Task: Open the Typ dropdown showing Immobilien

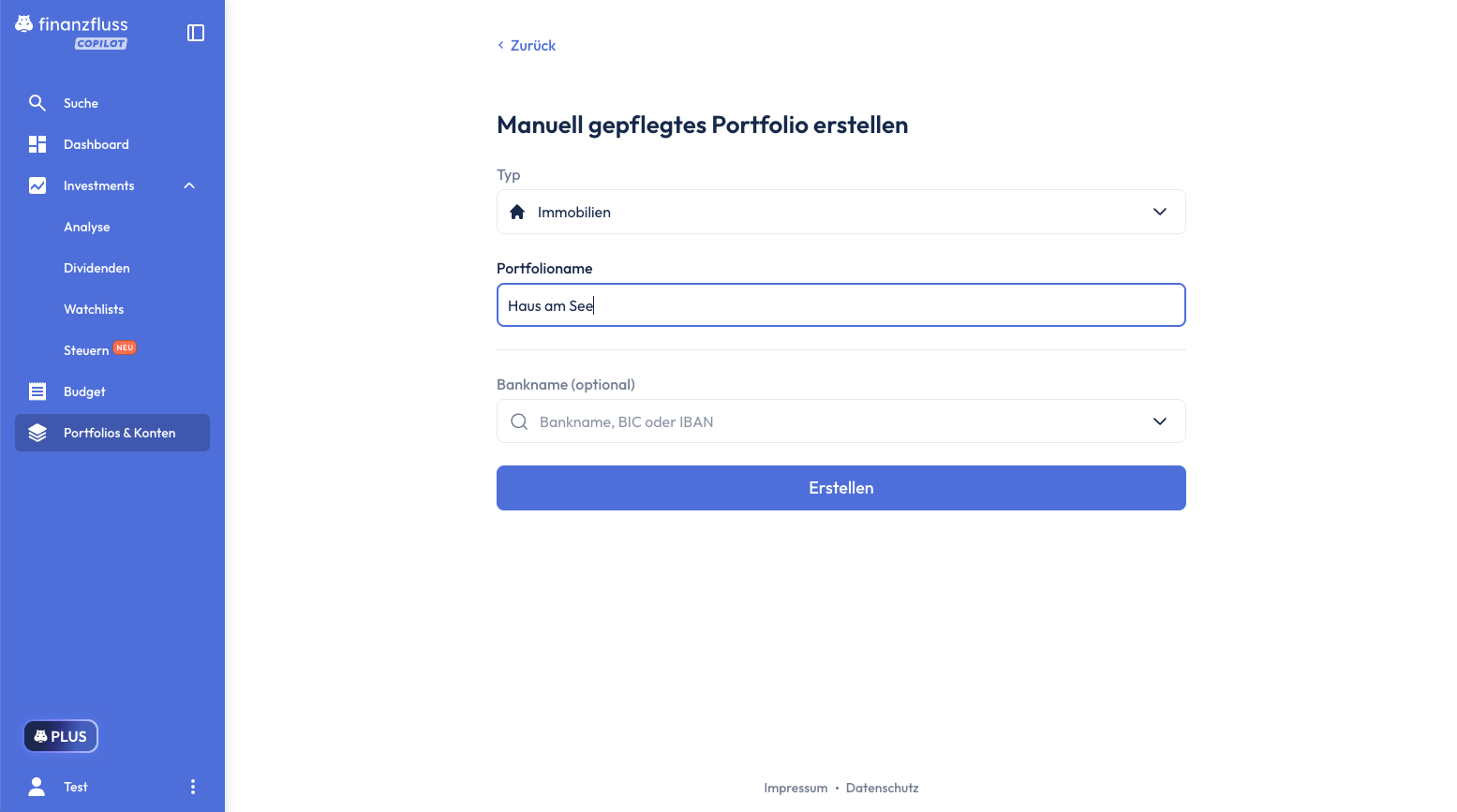Action: pyautogui.click(x=840, y=212)
